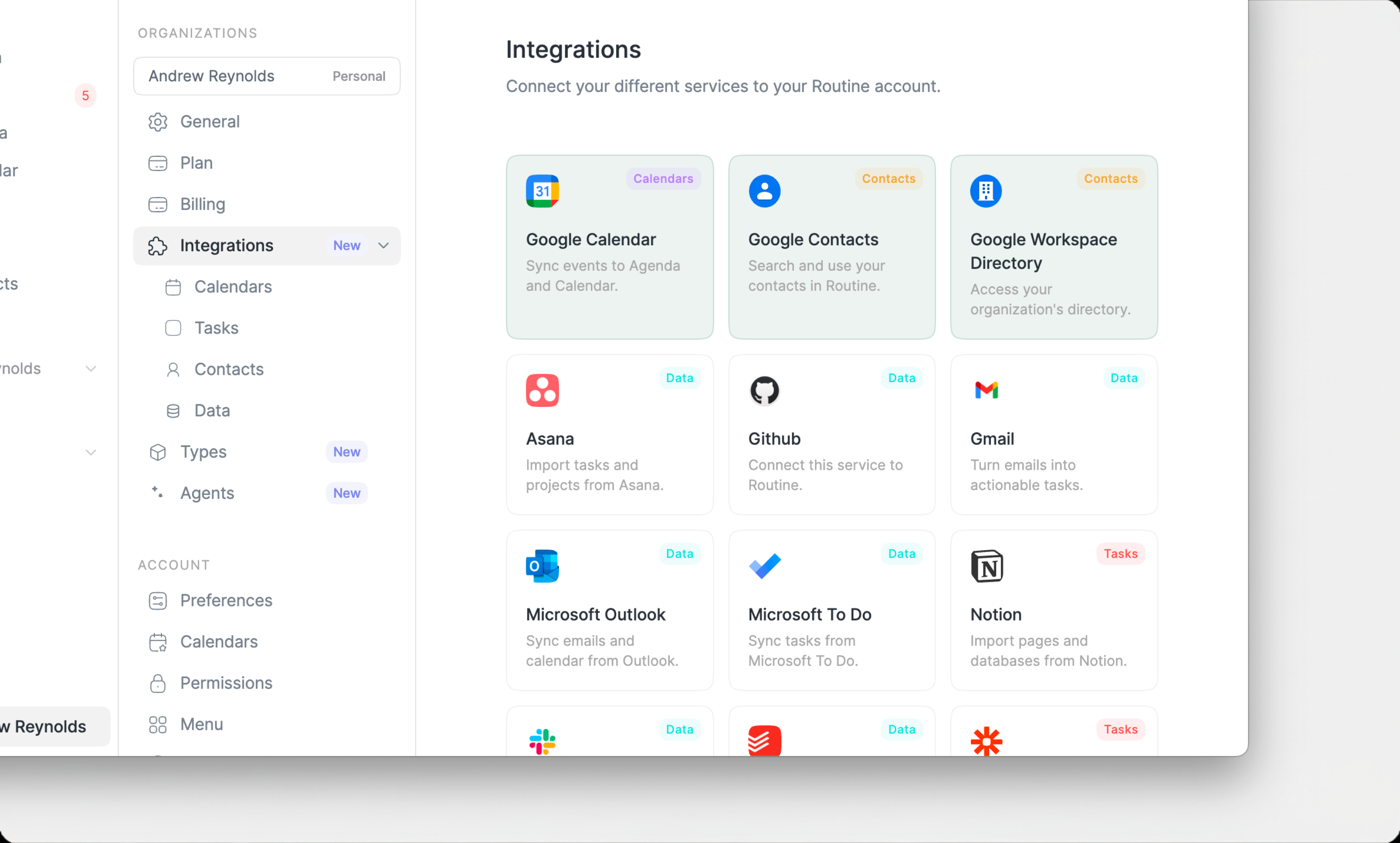This screenshot has height=843, width=1400.
Task: Open General settings
Action: [267, 122]
